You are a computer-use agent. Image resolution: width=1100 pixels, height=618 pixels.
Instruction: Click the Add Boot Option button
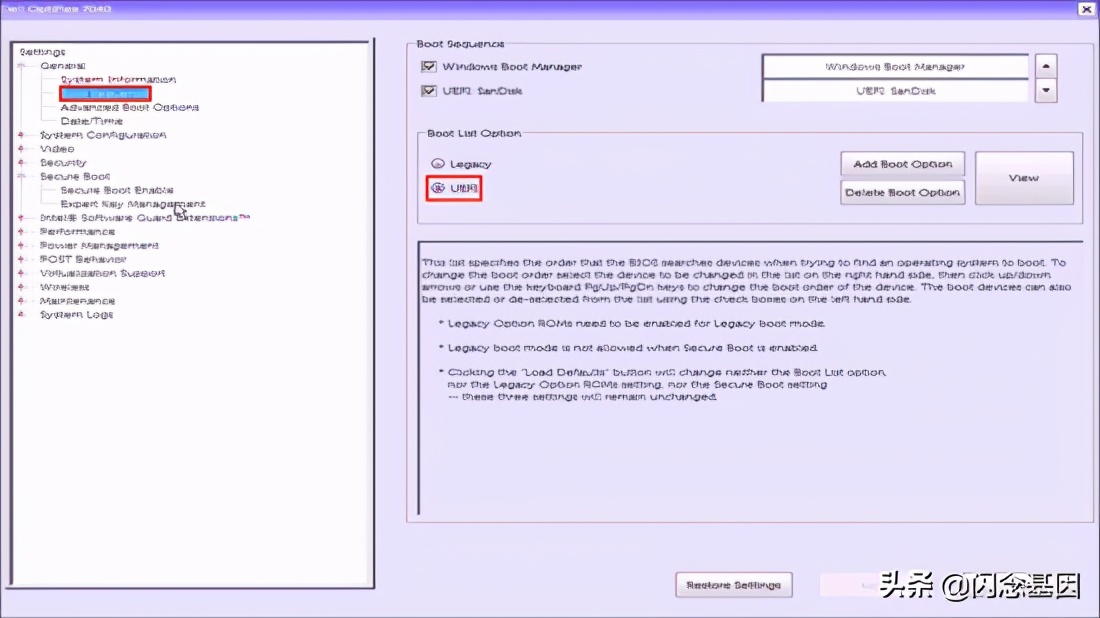902,164
